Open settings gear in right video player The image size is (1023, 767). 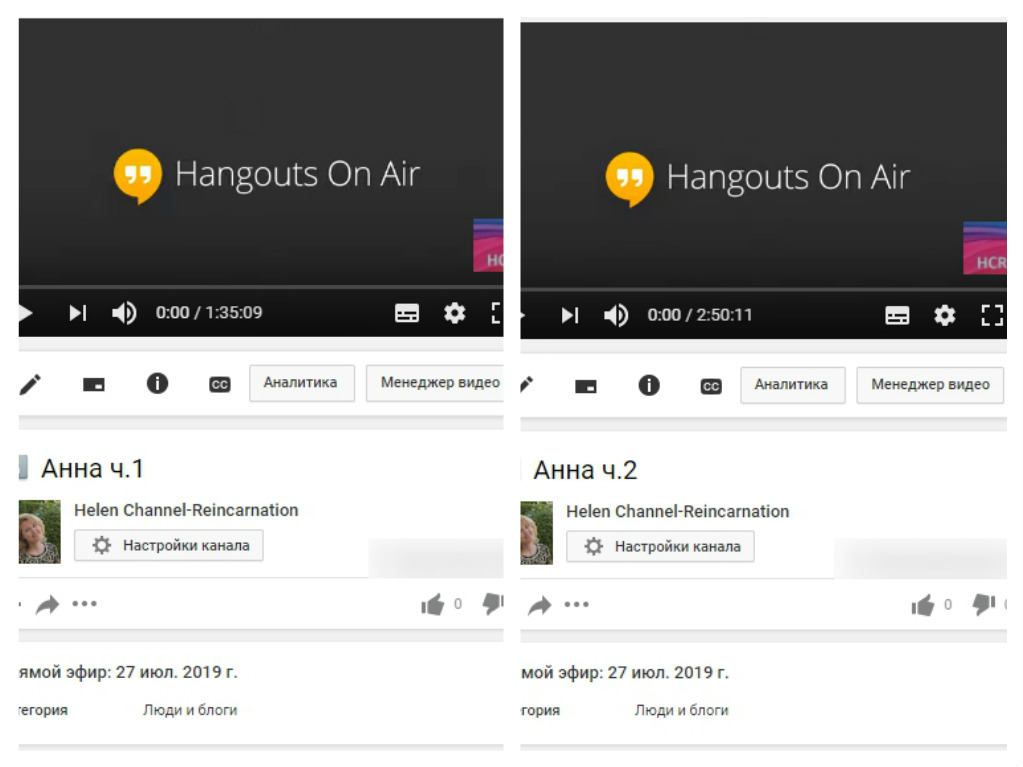945,315
